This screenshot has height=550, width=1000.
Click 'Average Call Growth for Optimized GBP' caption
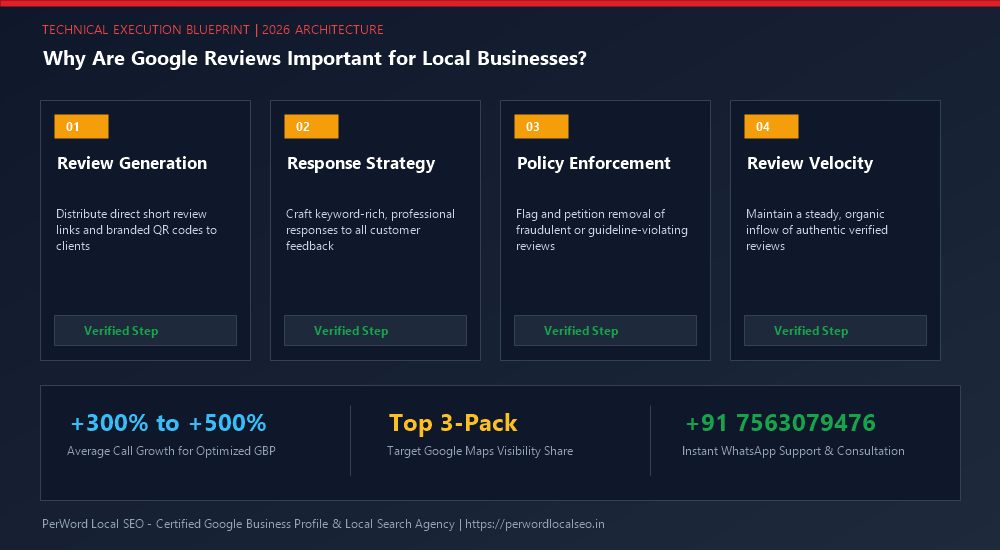(x=172, y=450)
